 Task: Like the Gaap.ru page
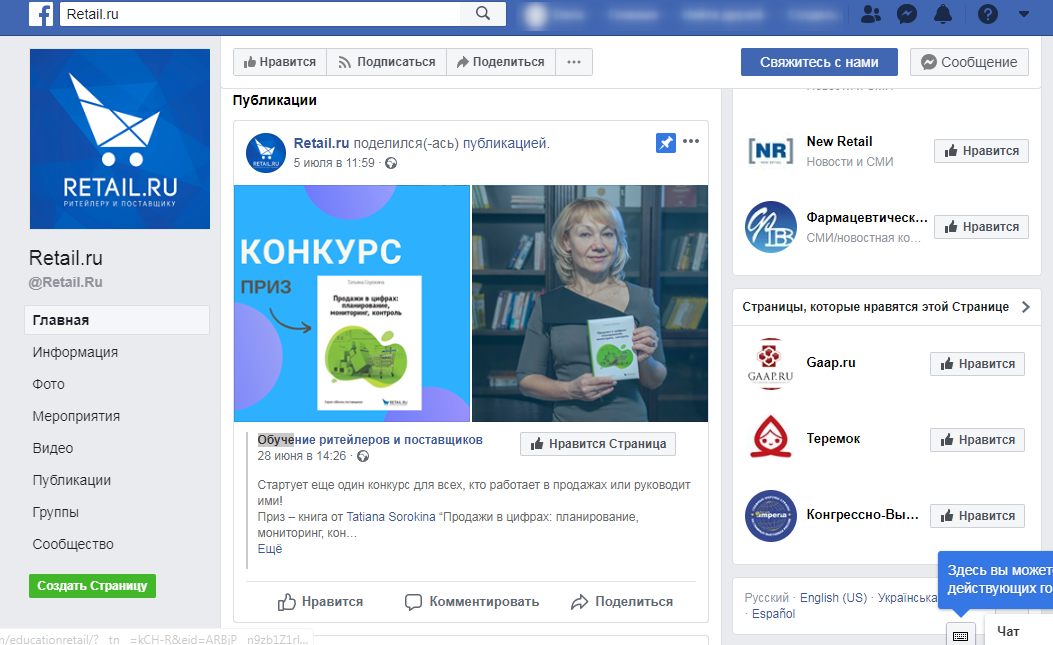[x=977, y=364]
